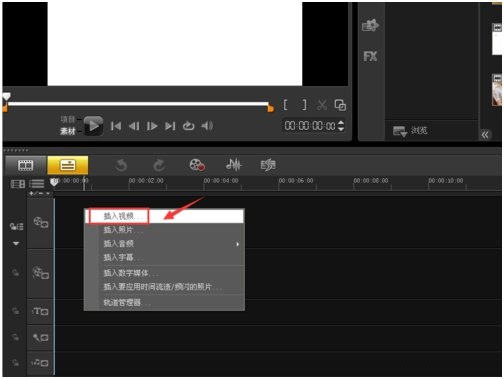Choose 插入数字媒体... from the context menu

(164, 273)
